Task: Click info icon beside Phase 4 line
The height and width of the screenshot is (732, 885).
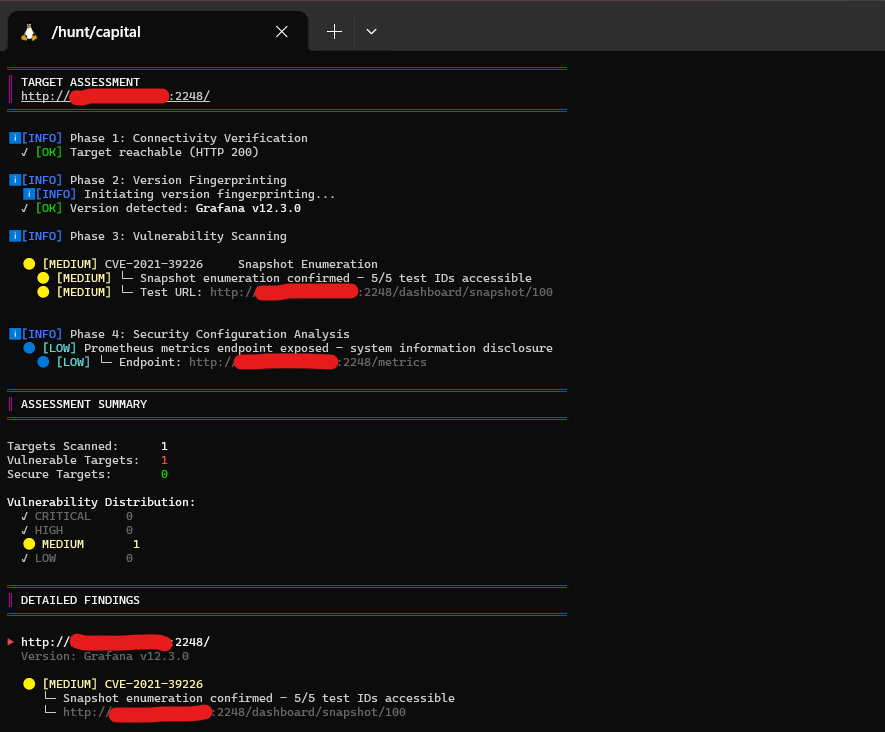Action: (x=15, y=334)
